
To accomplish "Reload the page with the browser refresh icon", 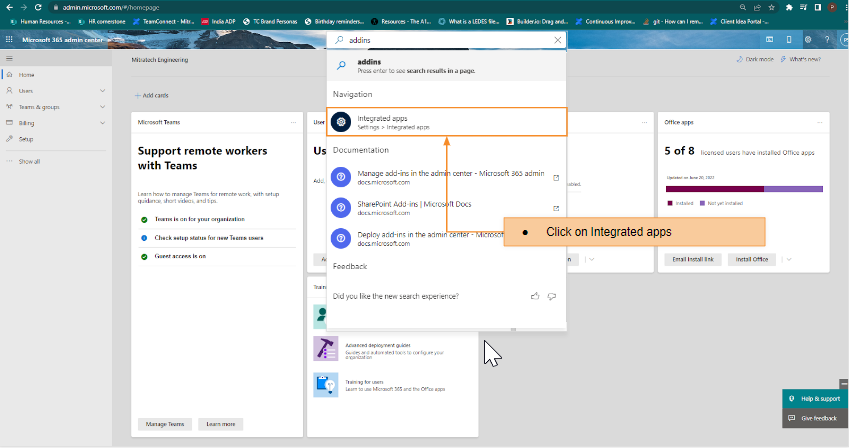I will 38,8.
